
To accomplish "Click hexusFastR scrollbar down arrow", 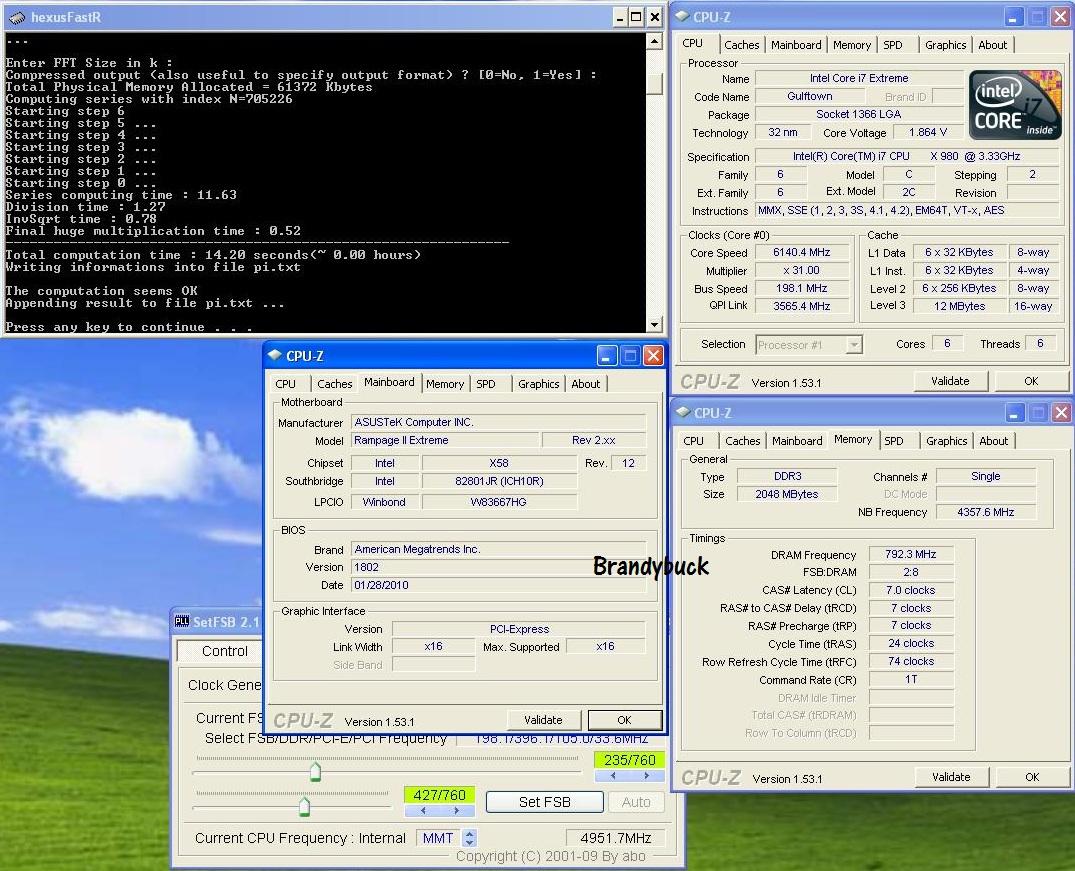I will tap(655, 324).
